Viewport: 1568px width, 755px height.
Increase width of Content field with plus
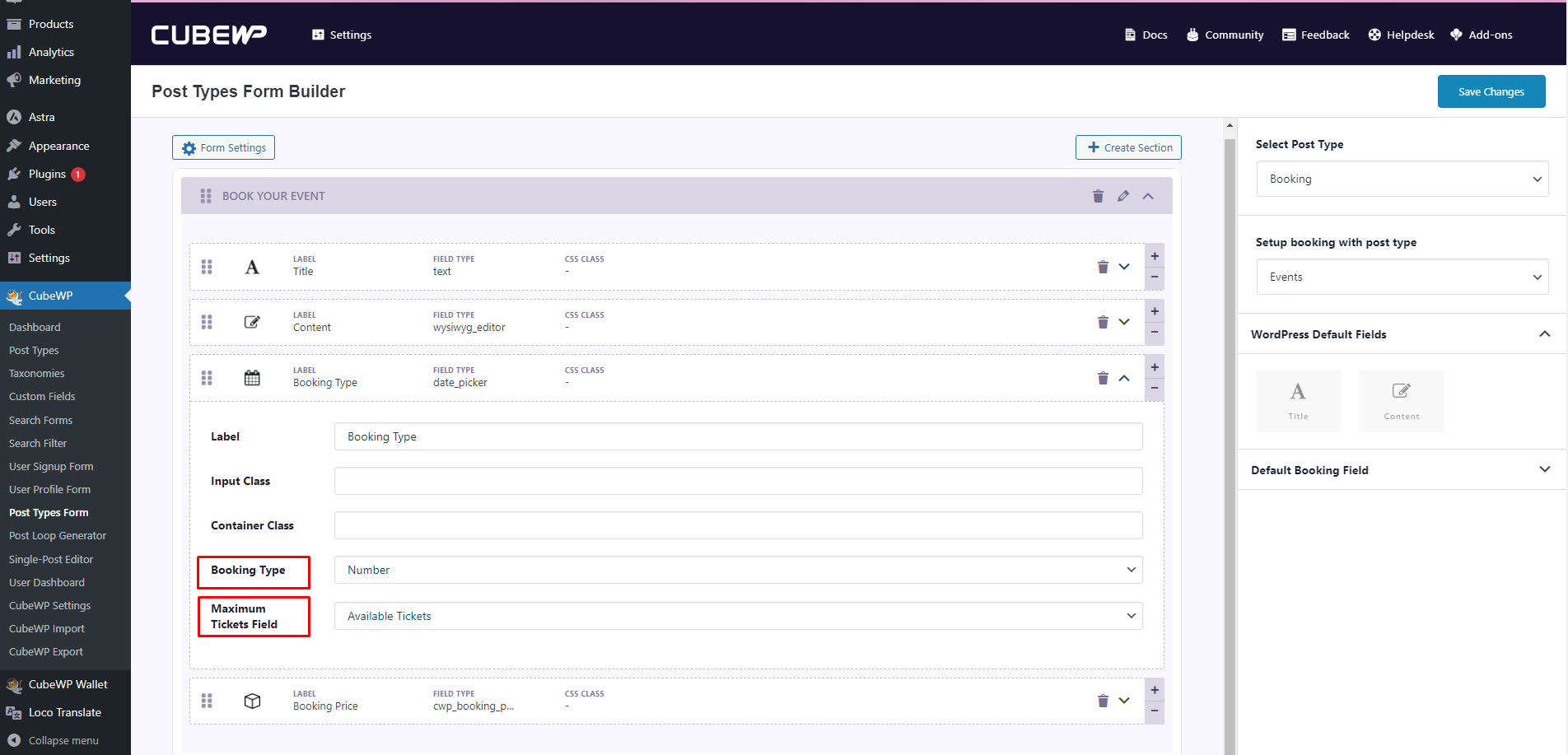click(1155, 311)
